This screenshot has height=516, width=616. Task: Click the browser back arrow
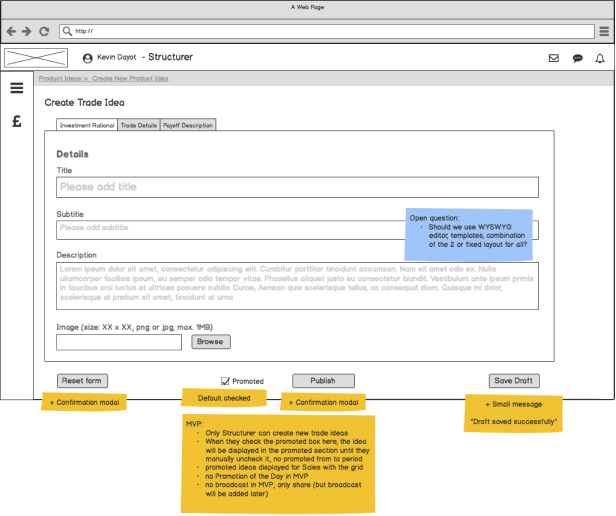(x=11, y=31)
